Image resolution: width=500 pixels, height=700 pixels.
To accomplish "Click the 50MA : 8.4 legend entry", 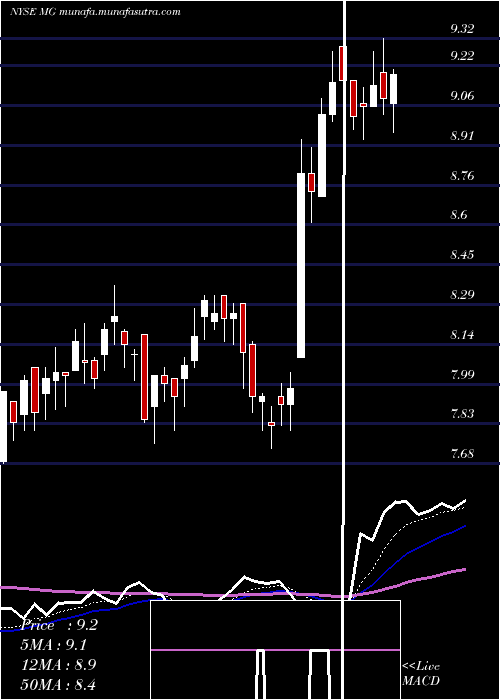I will 58,684.
